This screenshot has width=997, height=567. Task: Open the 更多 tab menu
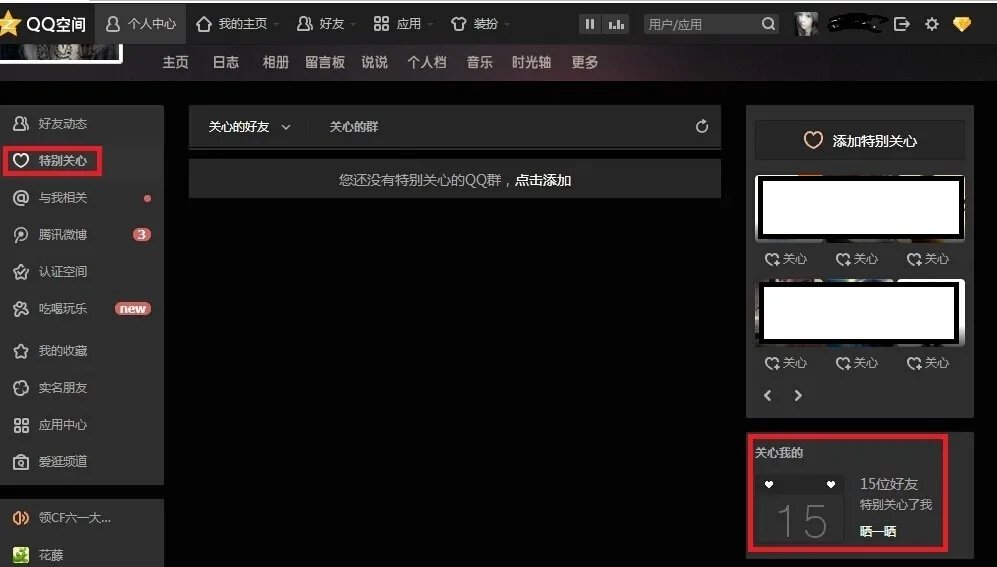584,62
